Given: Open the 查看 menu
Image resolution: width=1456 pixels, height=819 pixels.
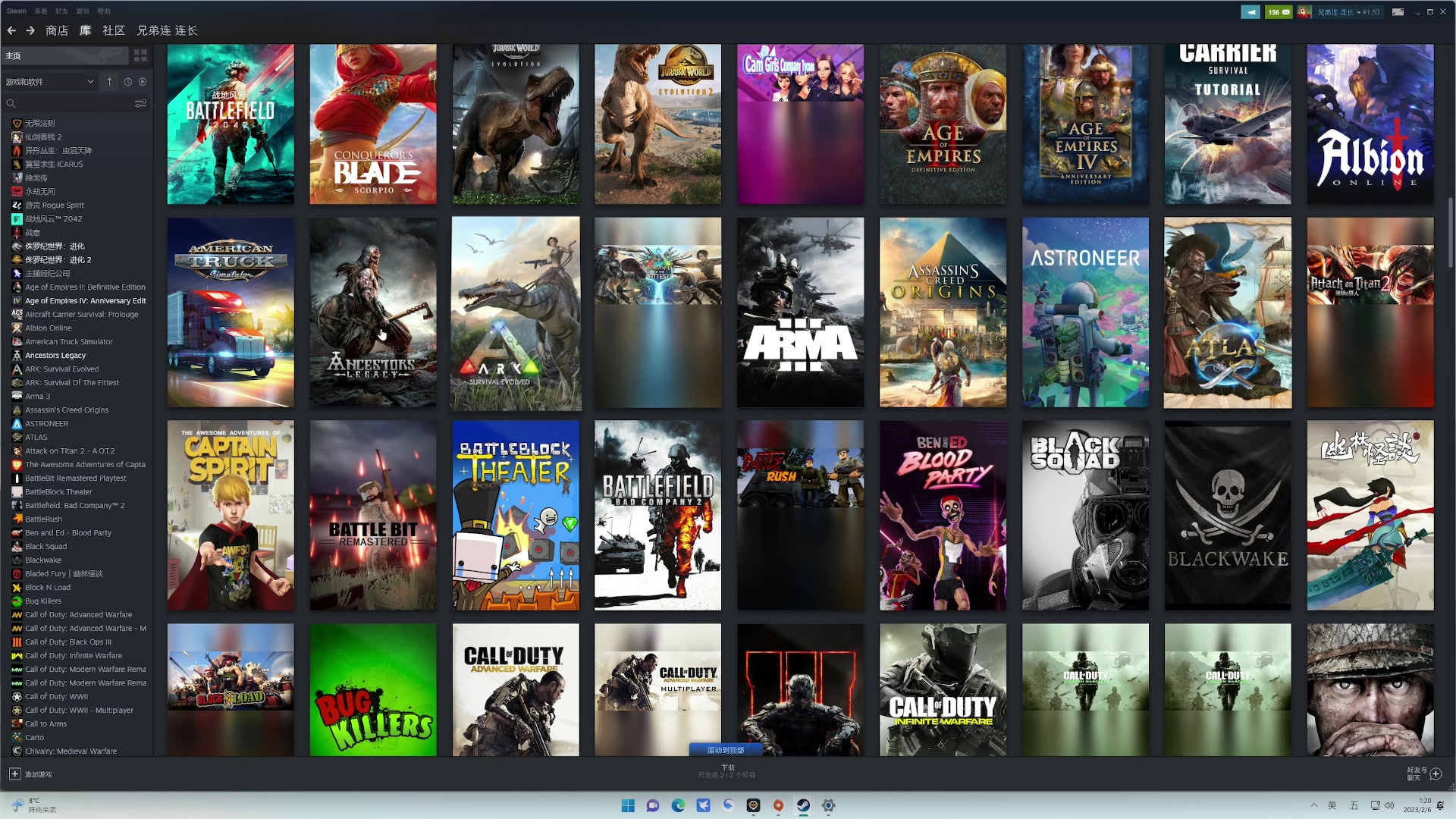Looking at the screenshot, I should tap(40, 11).
